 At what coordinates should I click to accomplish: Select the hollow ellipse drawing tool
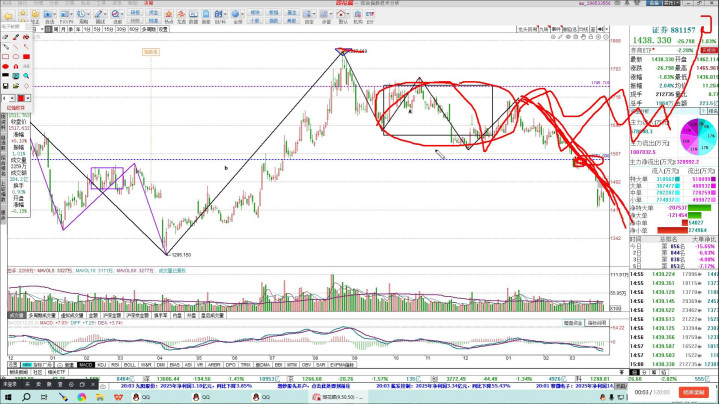coord(16,56)
